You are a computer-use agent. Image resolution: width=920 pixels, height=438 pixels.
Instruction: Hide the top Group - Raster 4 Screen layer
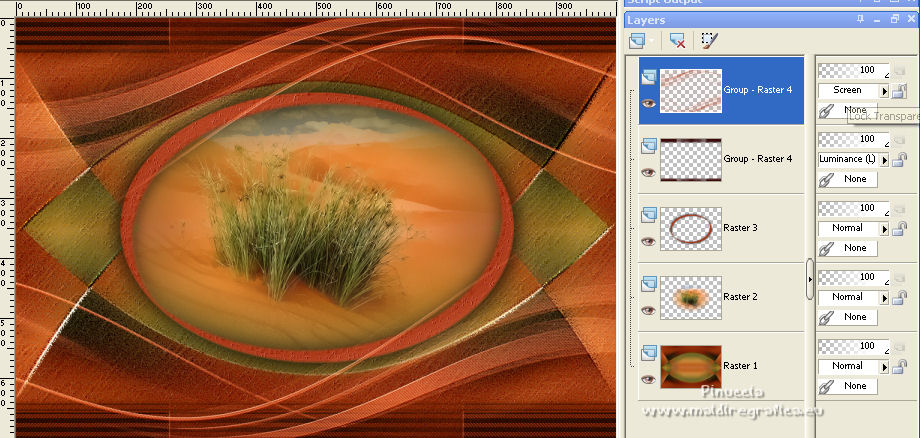(648, 104)
